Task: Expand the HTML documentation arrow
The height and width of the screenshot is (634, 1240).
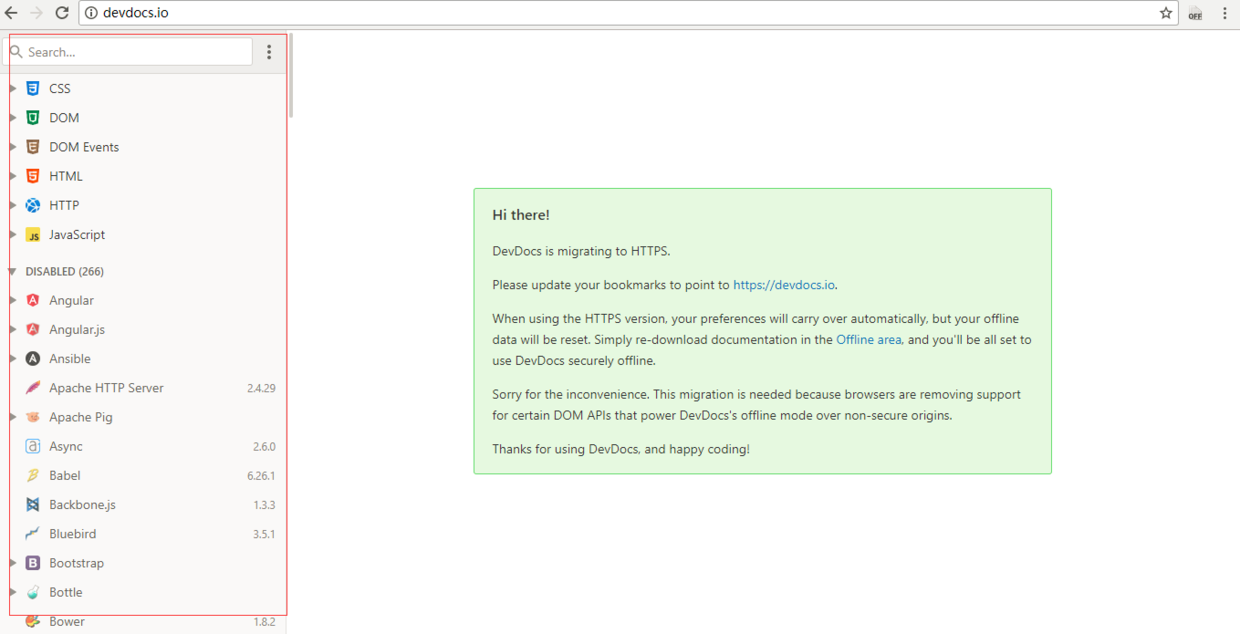Action: tap(12, 176)
